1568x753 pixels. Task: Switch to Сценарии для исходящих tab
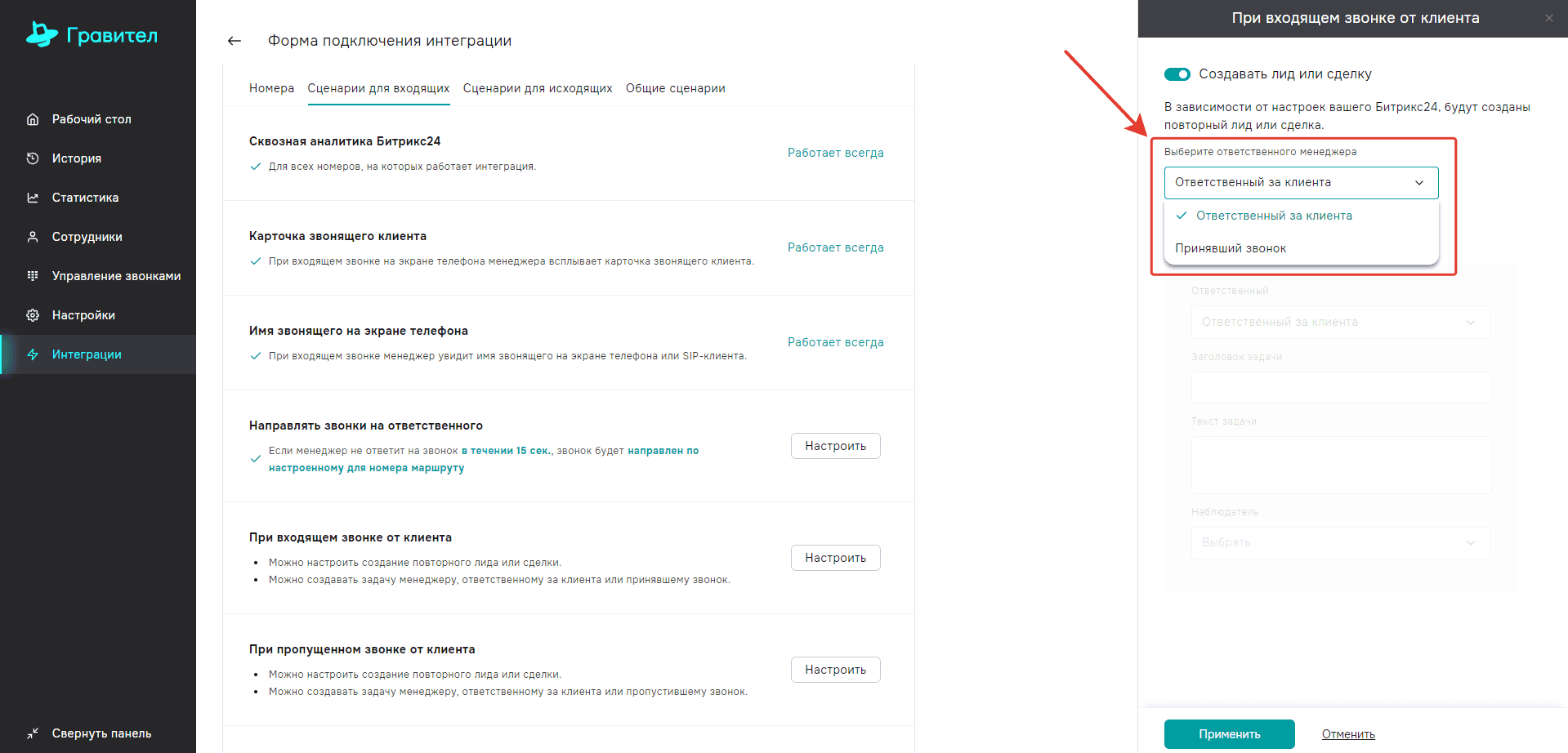(538, 88)
